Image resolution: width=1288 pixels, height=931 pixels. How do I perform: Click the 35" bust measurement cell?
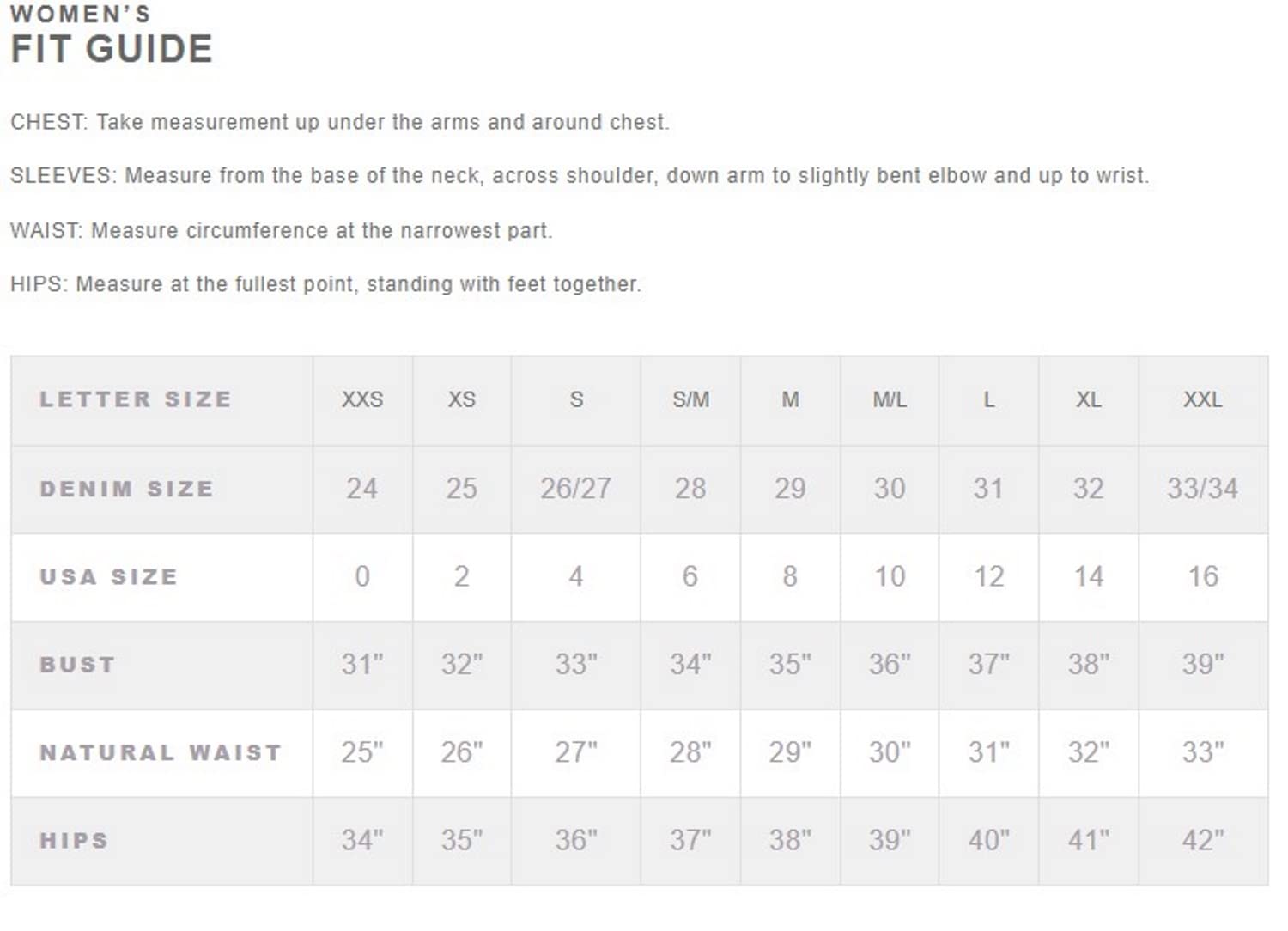pos(790,665)
